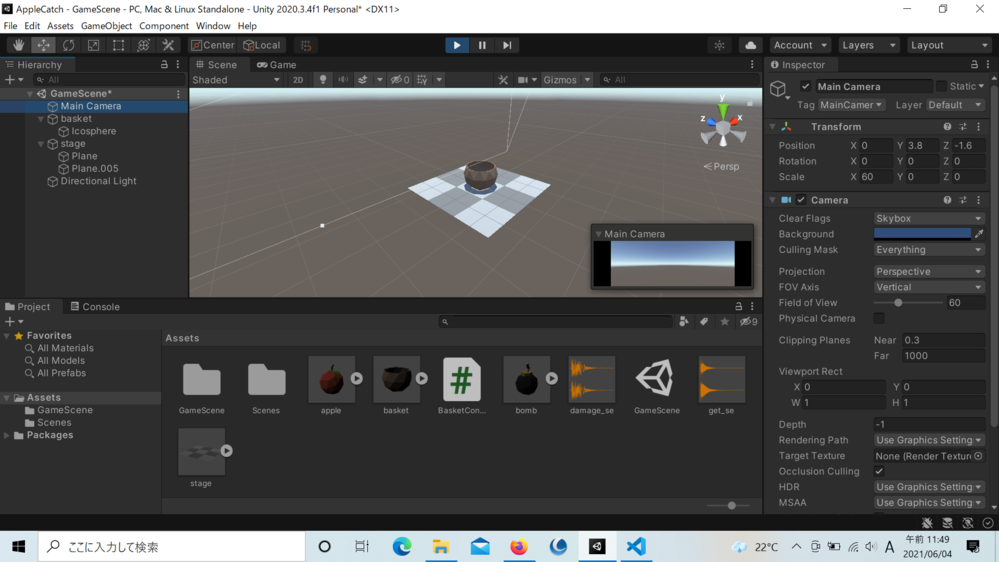Open Unity Collaborate cloud icon
Screen dimensions: 999x562
point(751,45)
